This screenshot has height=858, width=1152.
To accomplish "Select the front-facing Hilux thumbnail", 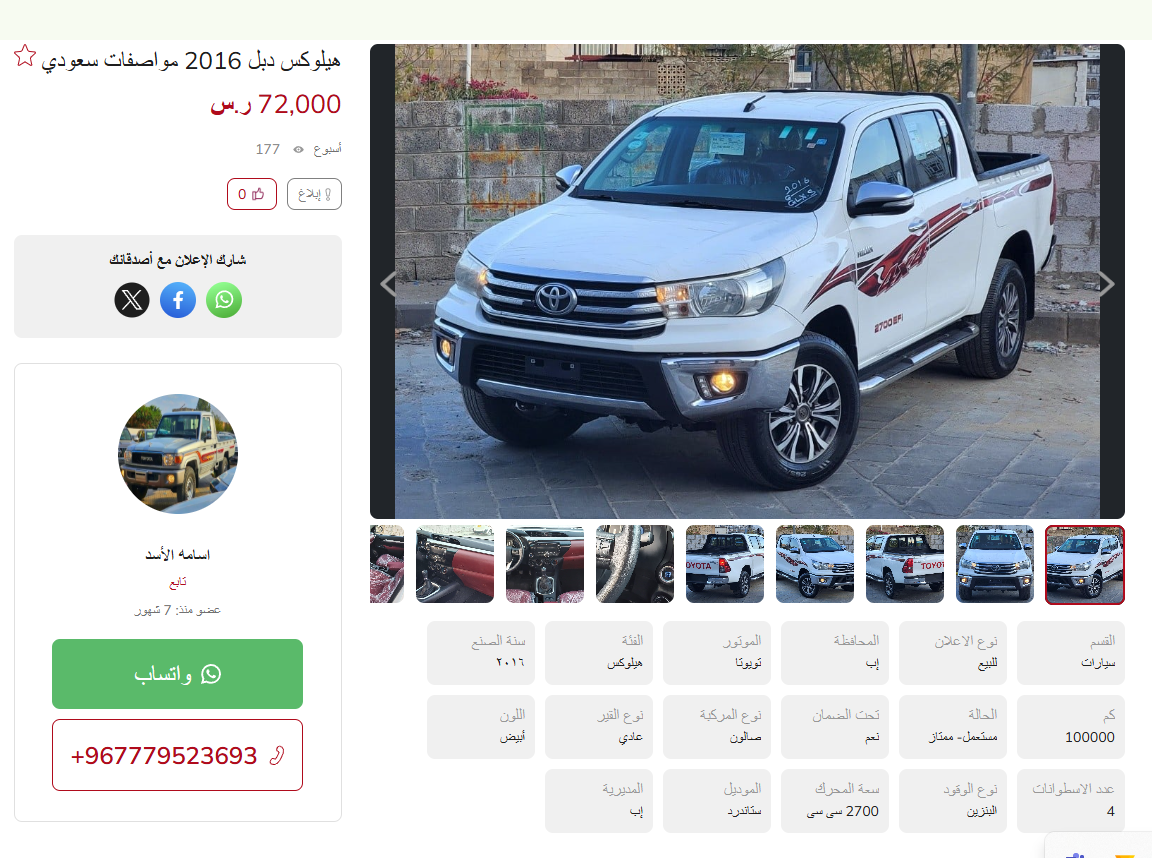I will [x=995, y=564].
